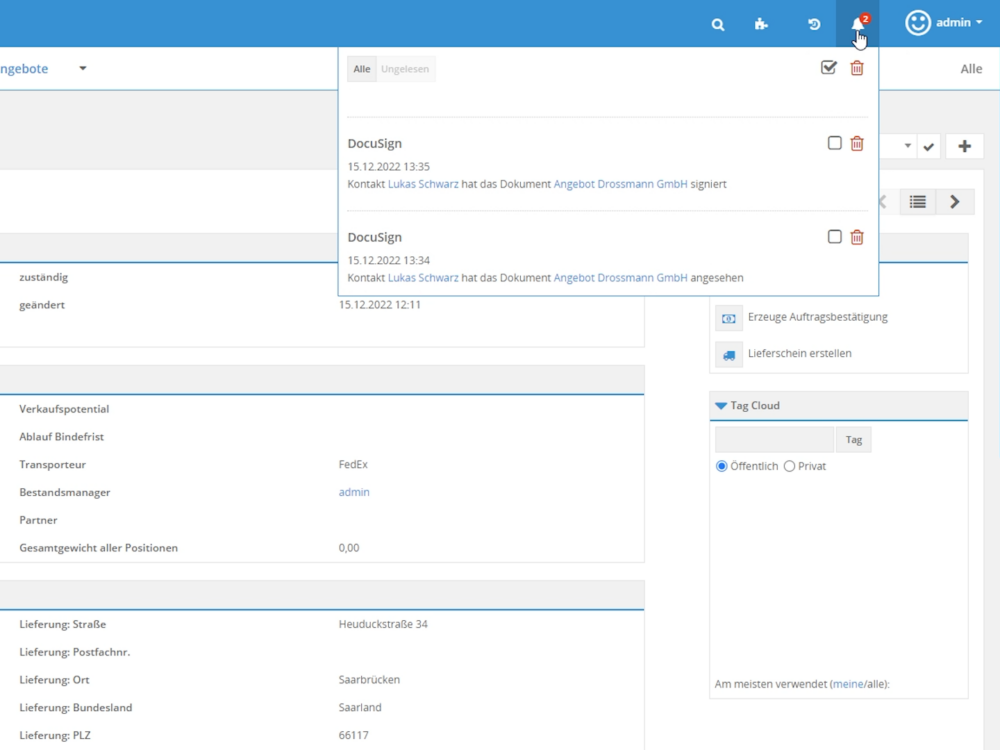Click in the tag name input field
Viewport: 1000px width, 750px height.
pos(774,440)
